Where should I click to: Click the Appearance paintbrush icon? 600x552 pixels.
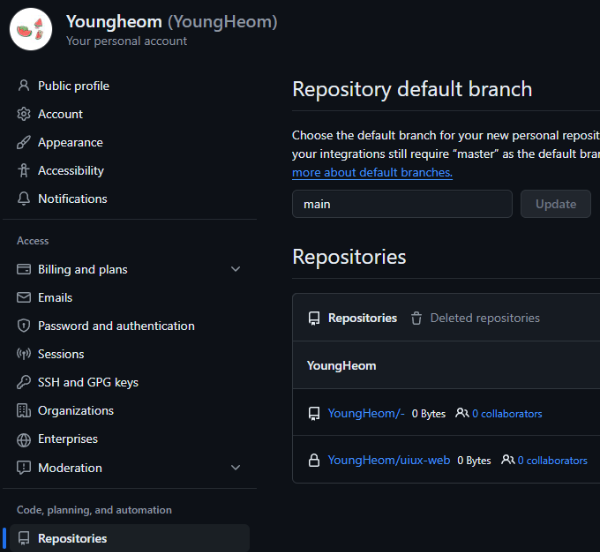coord(24,142)
